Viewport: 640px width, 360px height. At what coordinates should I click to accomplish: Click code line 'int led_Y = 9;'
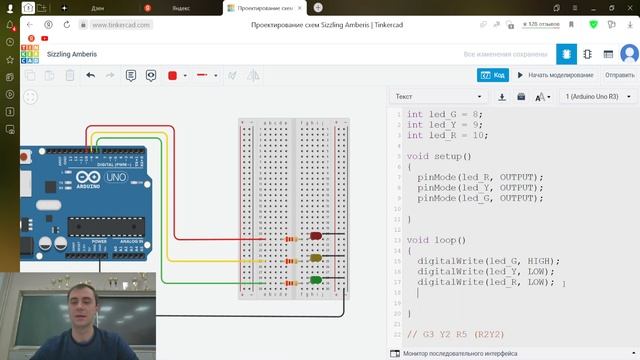[x=444, y=125]
